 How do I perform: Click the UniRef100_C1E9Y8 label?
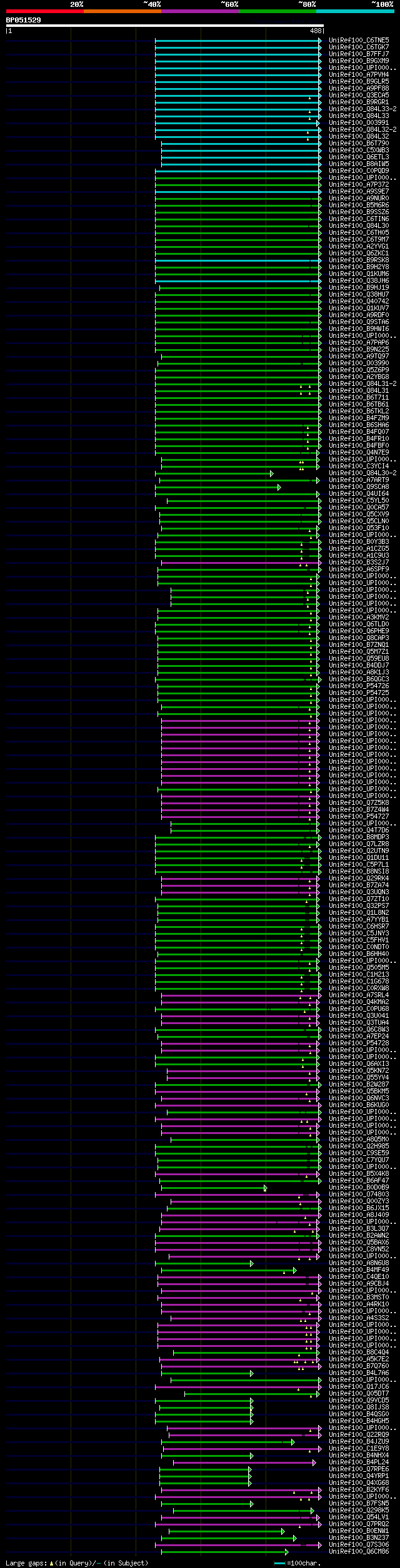[x=359, y=1449]
